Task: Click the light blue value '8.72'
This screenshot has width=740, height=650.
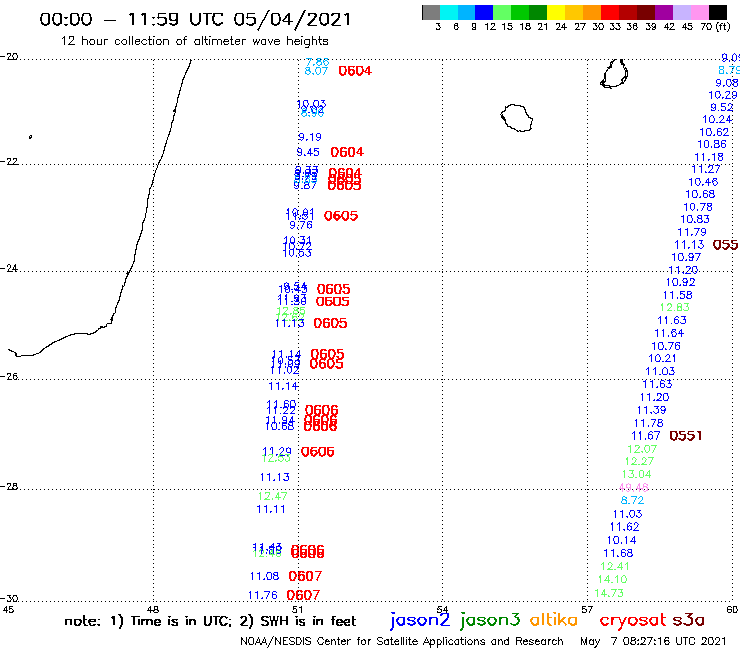Action: pyautogui.click(x=632, y=500)
